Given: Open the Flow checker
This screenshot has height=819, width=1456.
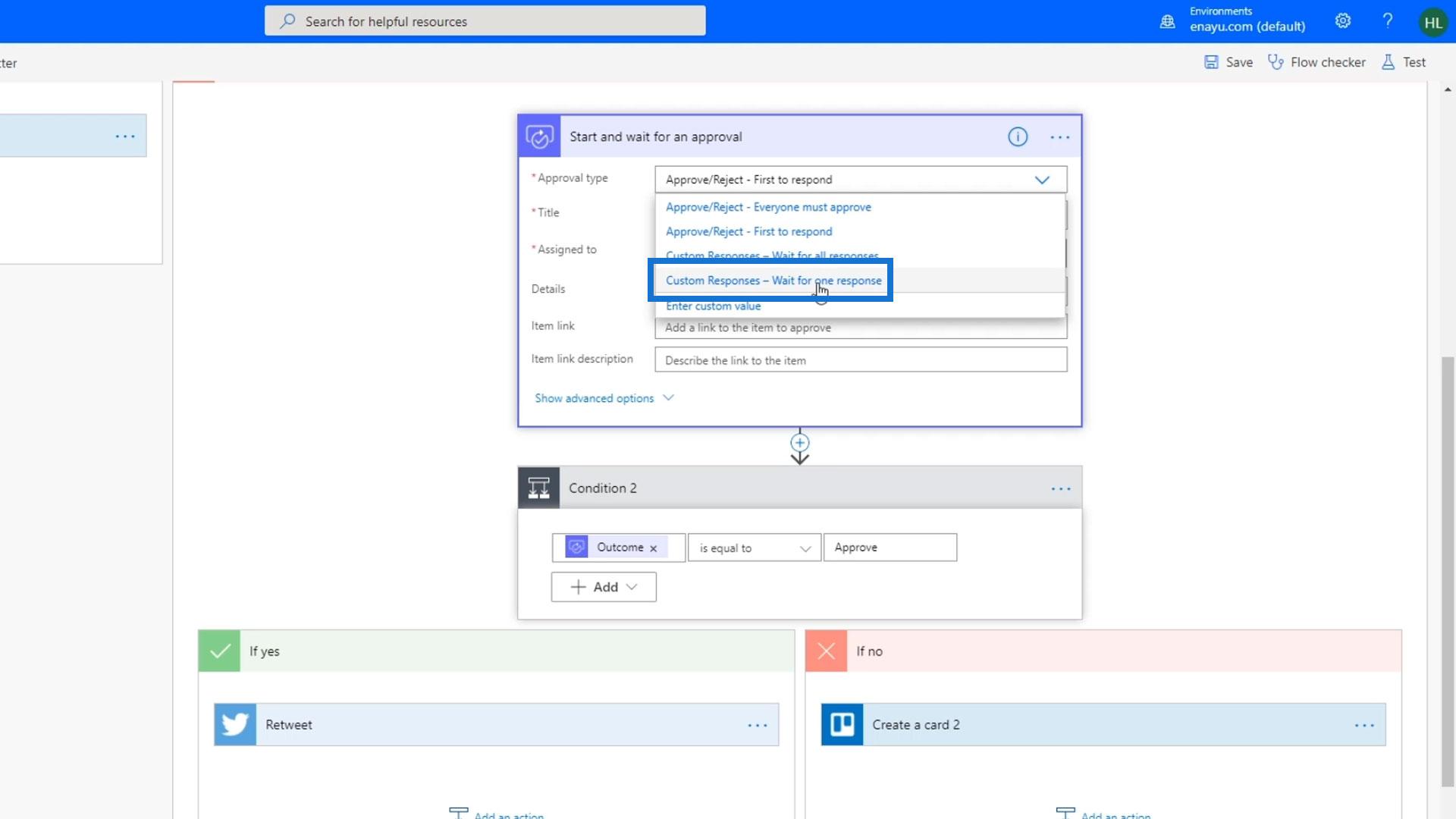Looking at the screenshot, I should [1316, 62].
